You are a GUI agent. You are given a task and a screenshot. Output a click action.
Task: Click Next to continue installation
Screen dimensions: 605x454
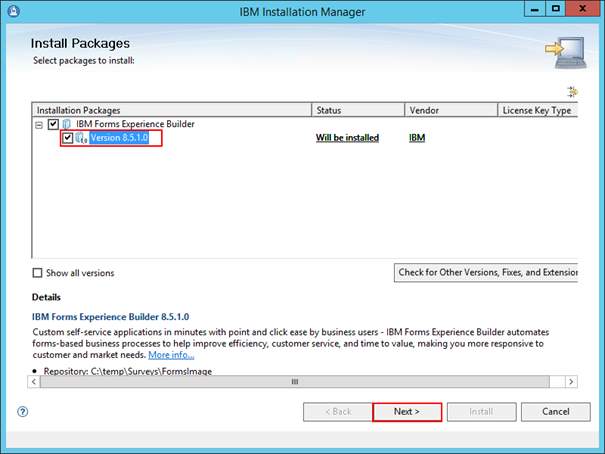(406, 411)
